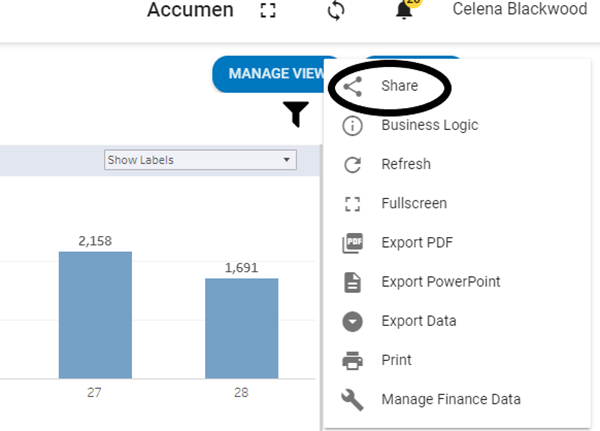The width and height of the screenshot is (600, 431).
Task: Click the Export PDF icon
Action: pyautogui.click(x=351, y=243)
